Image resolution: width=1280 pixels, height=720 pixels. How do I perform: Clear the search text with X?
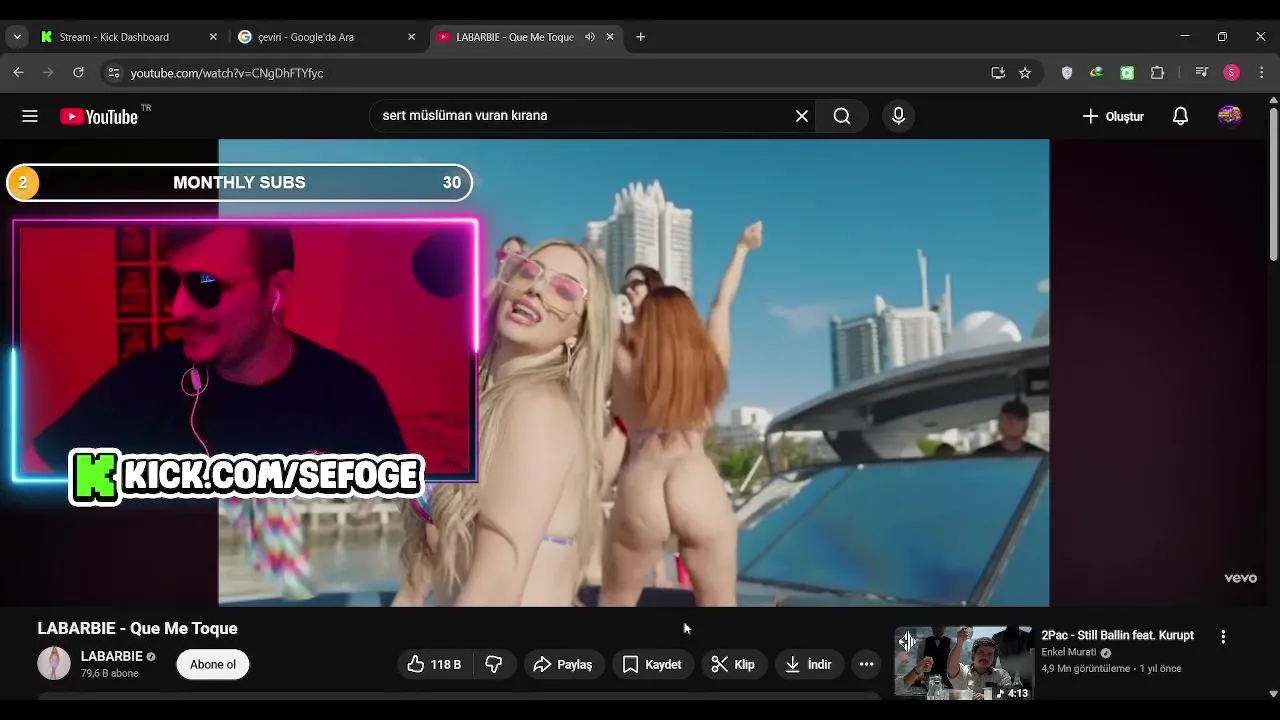tap(802, 116)
